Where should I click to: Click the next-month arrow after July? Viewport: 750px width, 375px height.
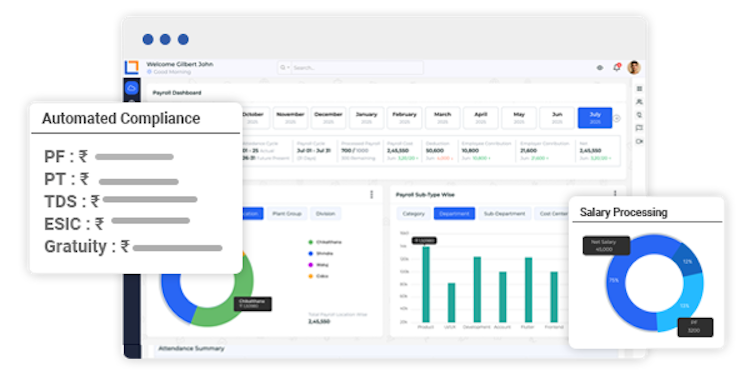click(617, 118)
